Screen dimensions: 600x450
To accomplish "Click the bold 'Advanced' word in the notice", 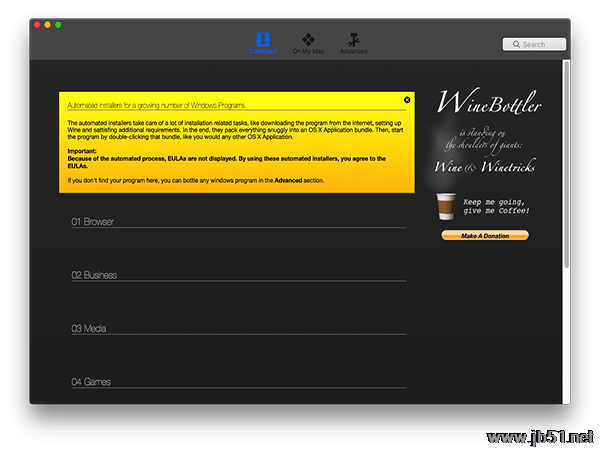I will click(288, 180).
